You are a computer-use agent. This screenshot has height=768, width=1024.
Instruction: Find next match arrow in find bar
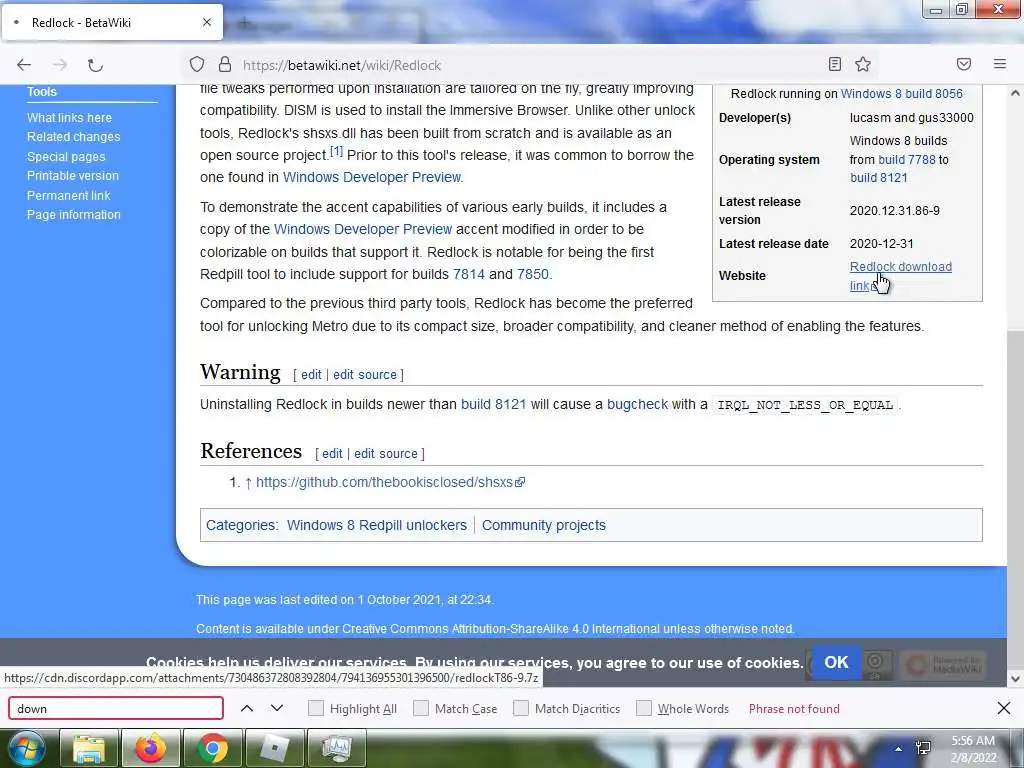click(277, 709)
